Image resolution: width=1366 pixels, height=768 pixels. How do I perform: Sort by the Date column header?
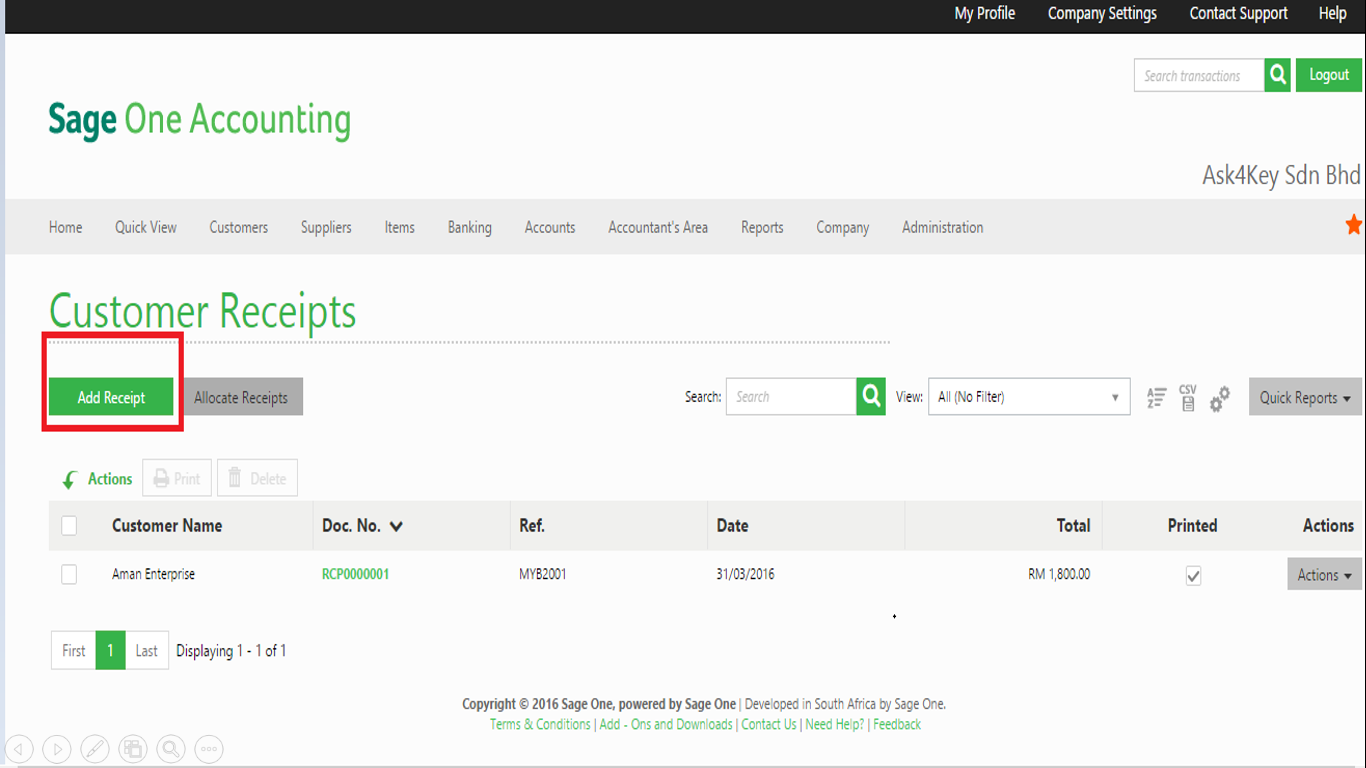click(732, 525)
